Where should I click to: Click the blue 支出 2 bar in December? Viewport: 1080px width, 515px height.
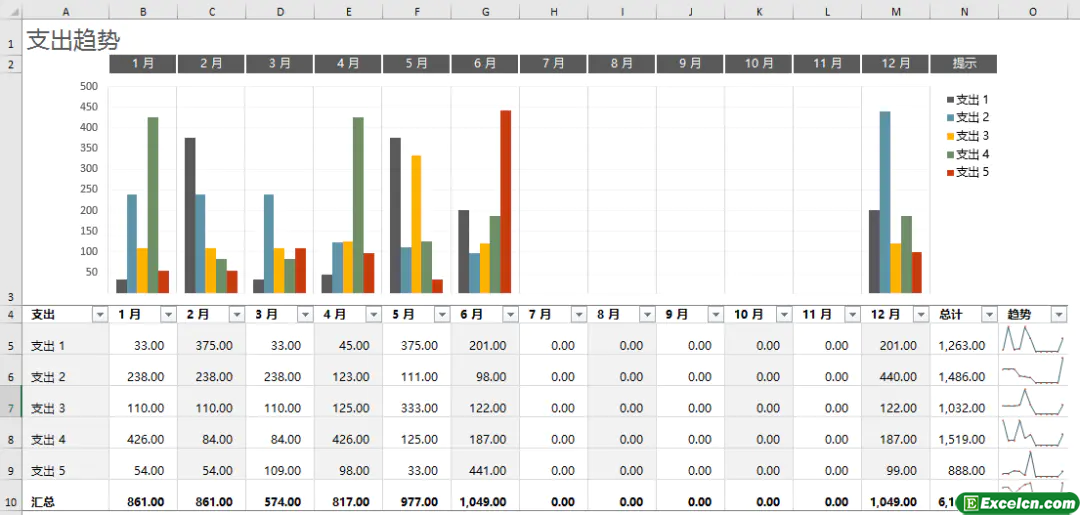point(885,202)
